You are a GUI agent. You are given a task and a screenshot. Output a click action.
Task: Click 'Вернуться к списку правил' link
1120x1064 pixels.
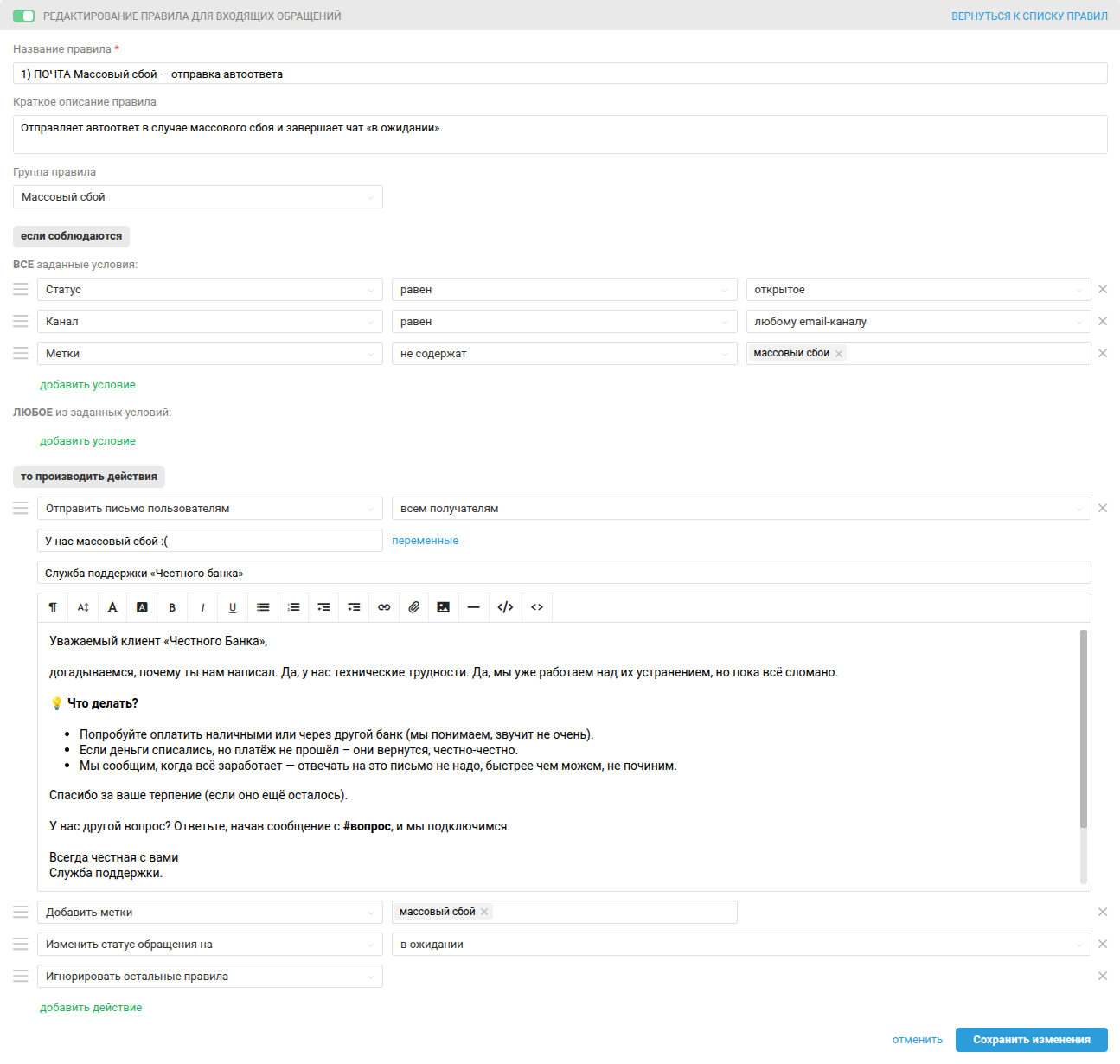(1029, 16)
